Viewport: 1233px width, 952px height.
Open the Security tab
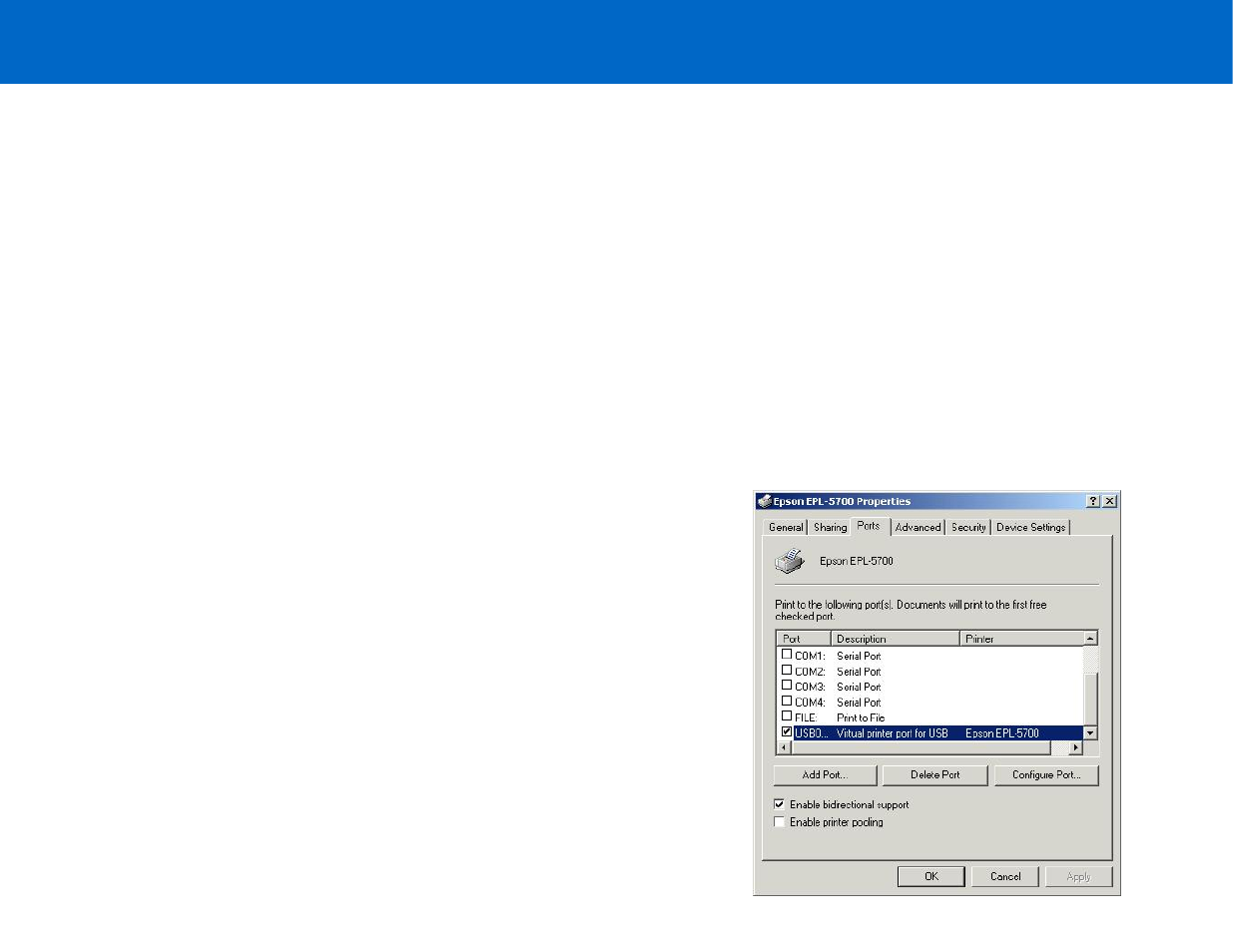[968, 527]
